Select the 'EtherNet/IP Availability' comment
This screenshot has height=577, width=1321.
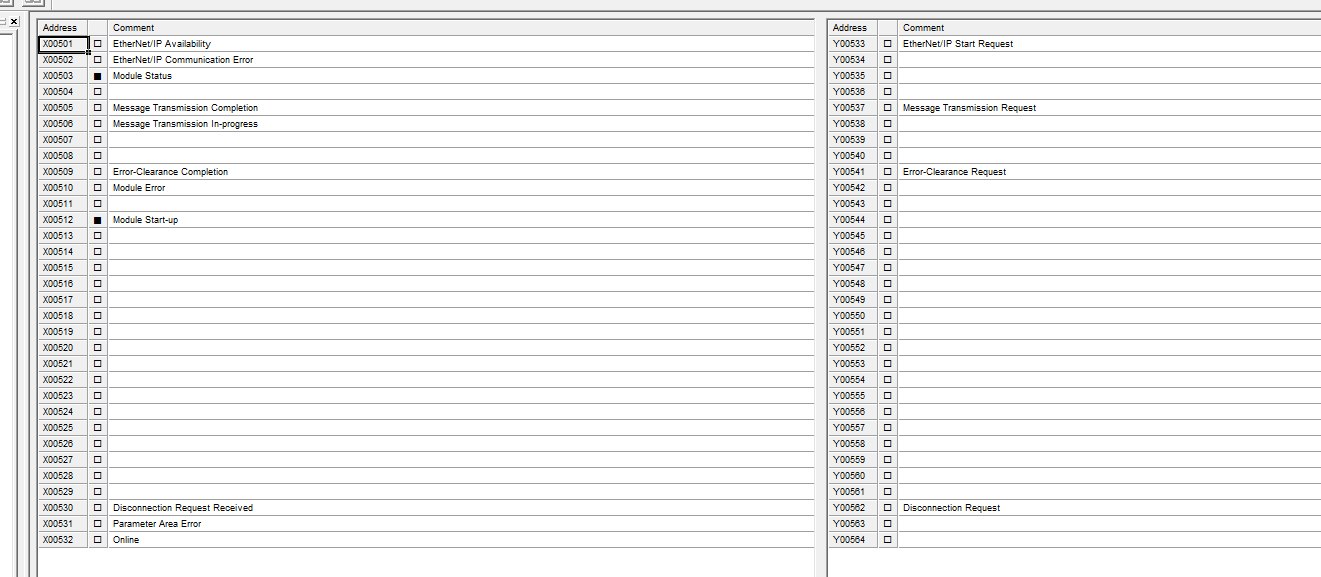click(x=162, y=44)
